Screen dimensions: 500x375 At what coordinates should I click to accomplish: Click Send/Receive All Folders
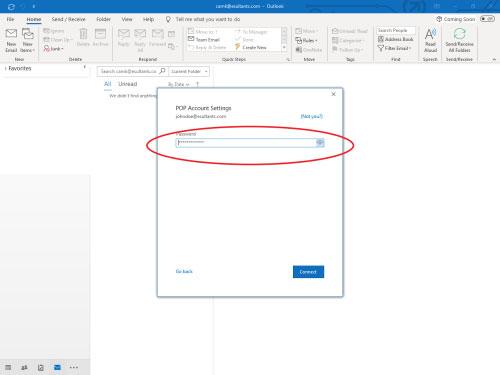tap(459, 40)
